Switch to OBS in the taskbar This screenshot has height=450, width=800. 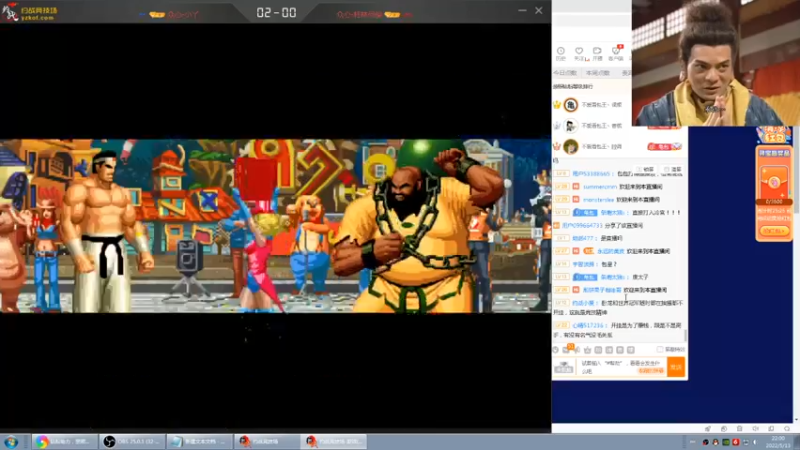point(132,441)
